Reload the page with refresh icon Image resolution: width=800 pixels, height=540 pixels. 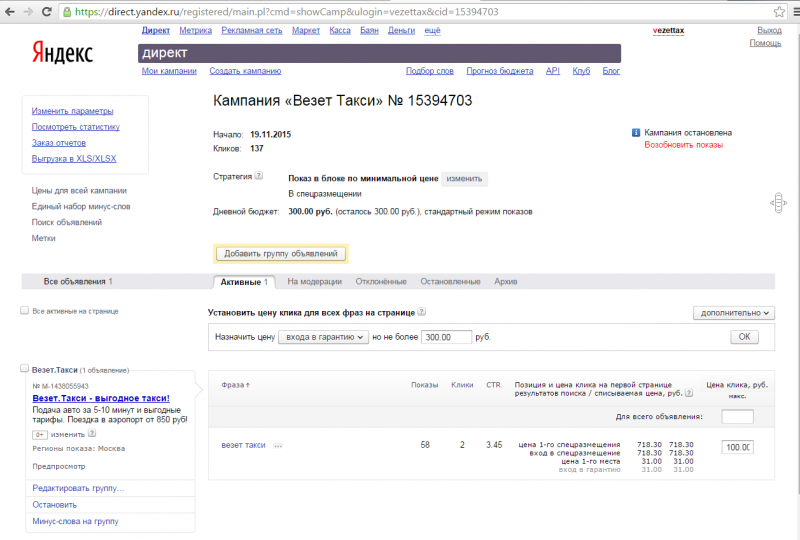46,11
